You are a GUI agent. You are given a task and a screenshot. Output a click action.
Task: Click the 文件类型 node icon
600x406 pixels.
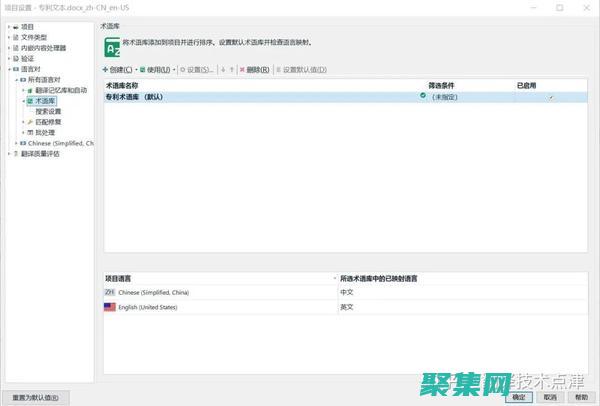[16, 38]
